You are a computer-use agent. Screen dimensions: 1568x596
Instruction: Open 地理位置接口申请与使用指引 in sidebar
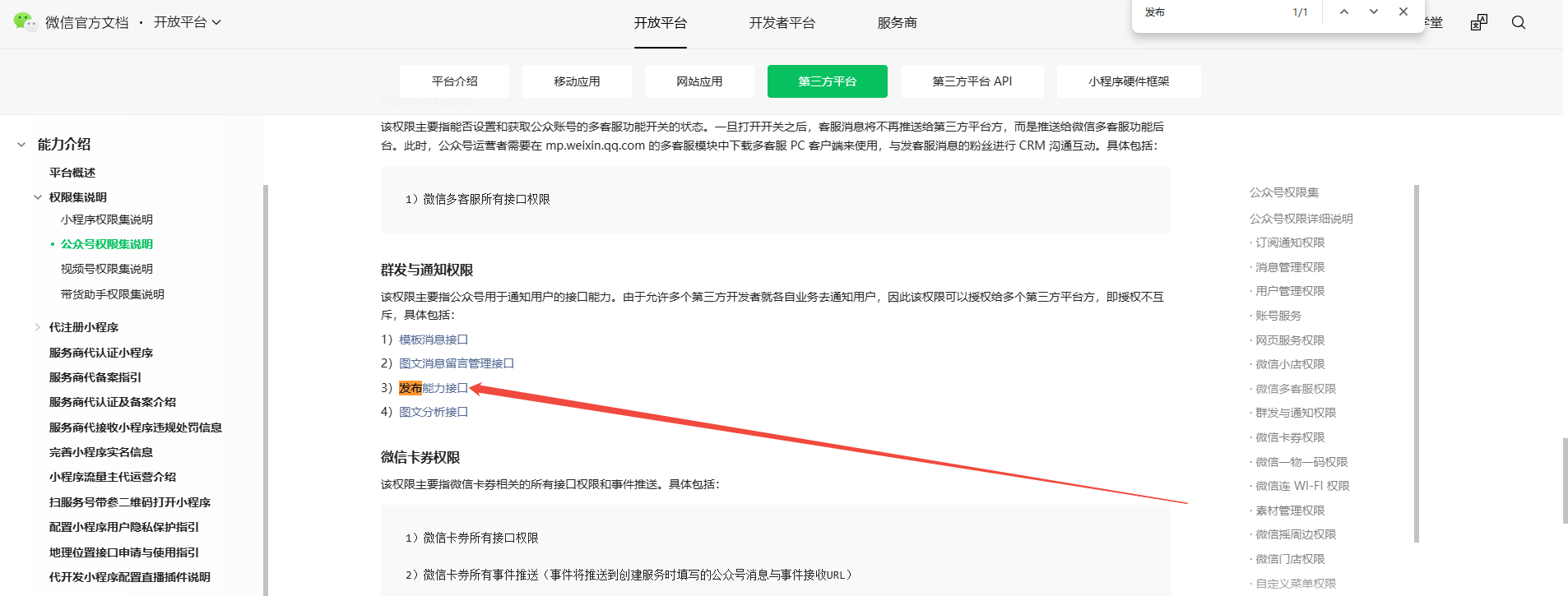click(x=124, y=552)
